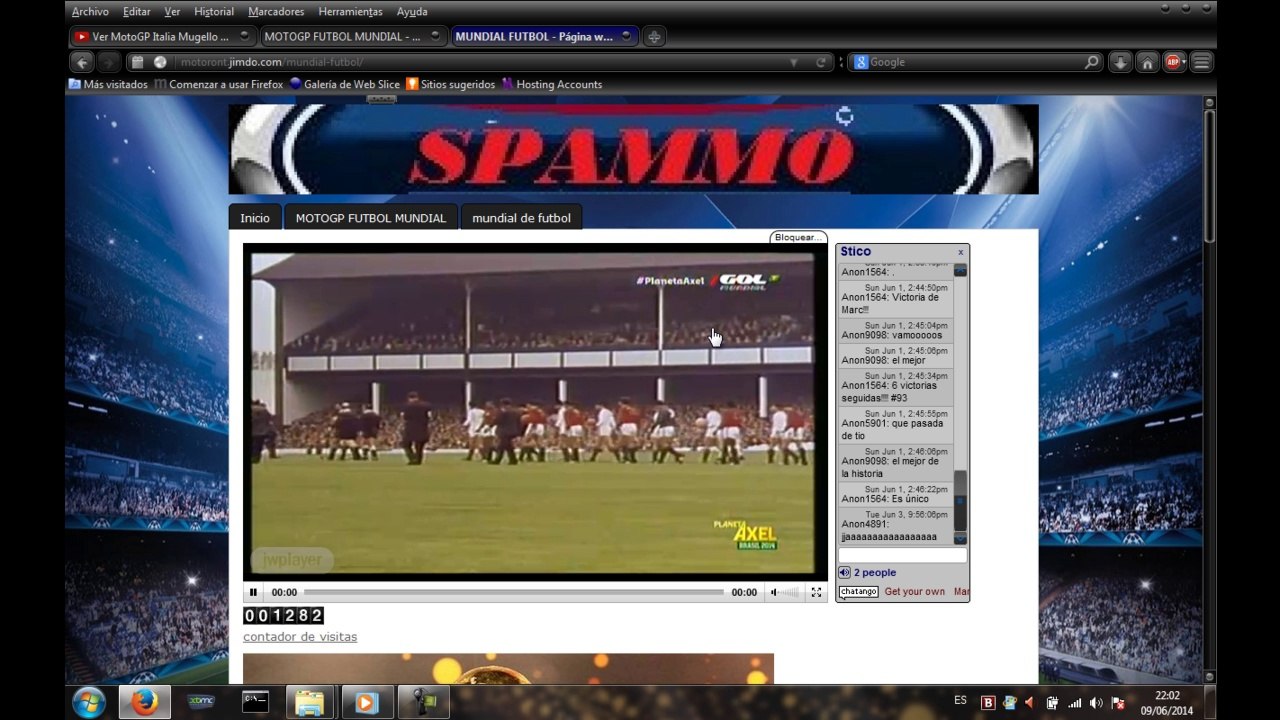This screenshot has width=1280, height=720.
Task: Open the MOTOGP FUTBOL MUNDIAL site page
Action: point(371,217)
